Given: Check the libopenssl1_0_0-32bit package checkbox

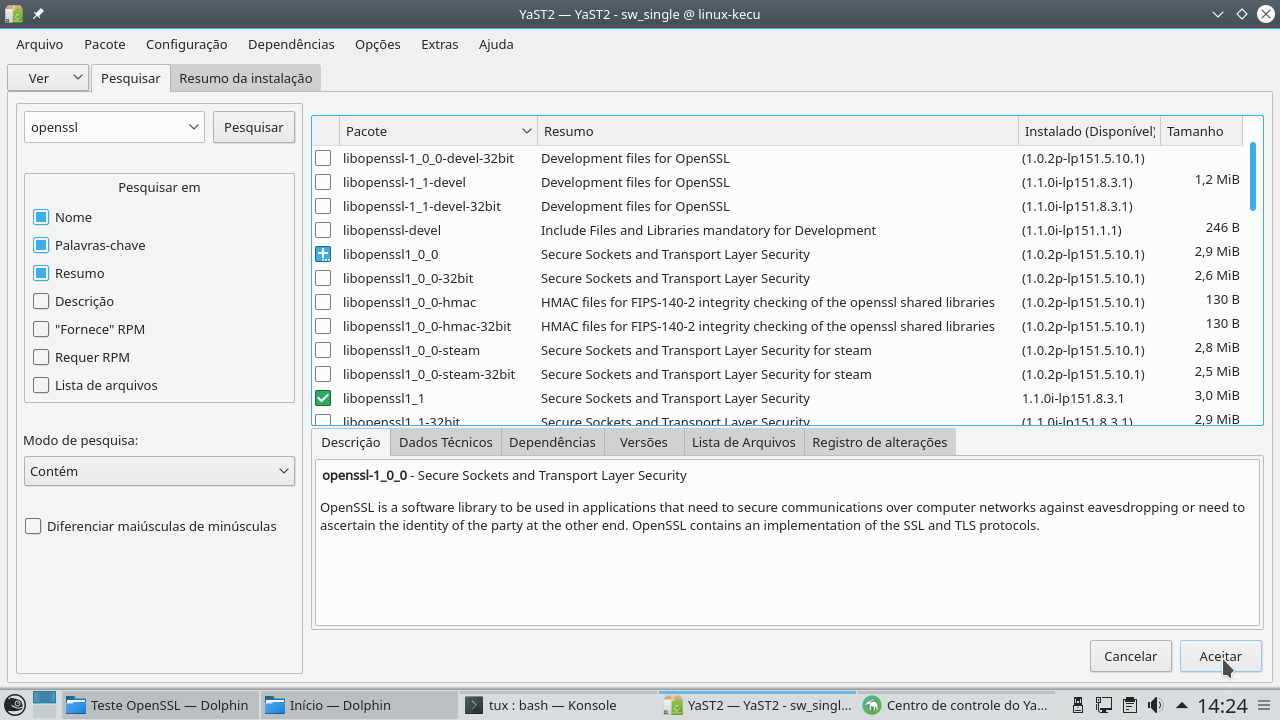Looking at the screenshot, I should pos(323,278).
